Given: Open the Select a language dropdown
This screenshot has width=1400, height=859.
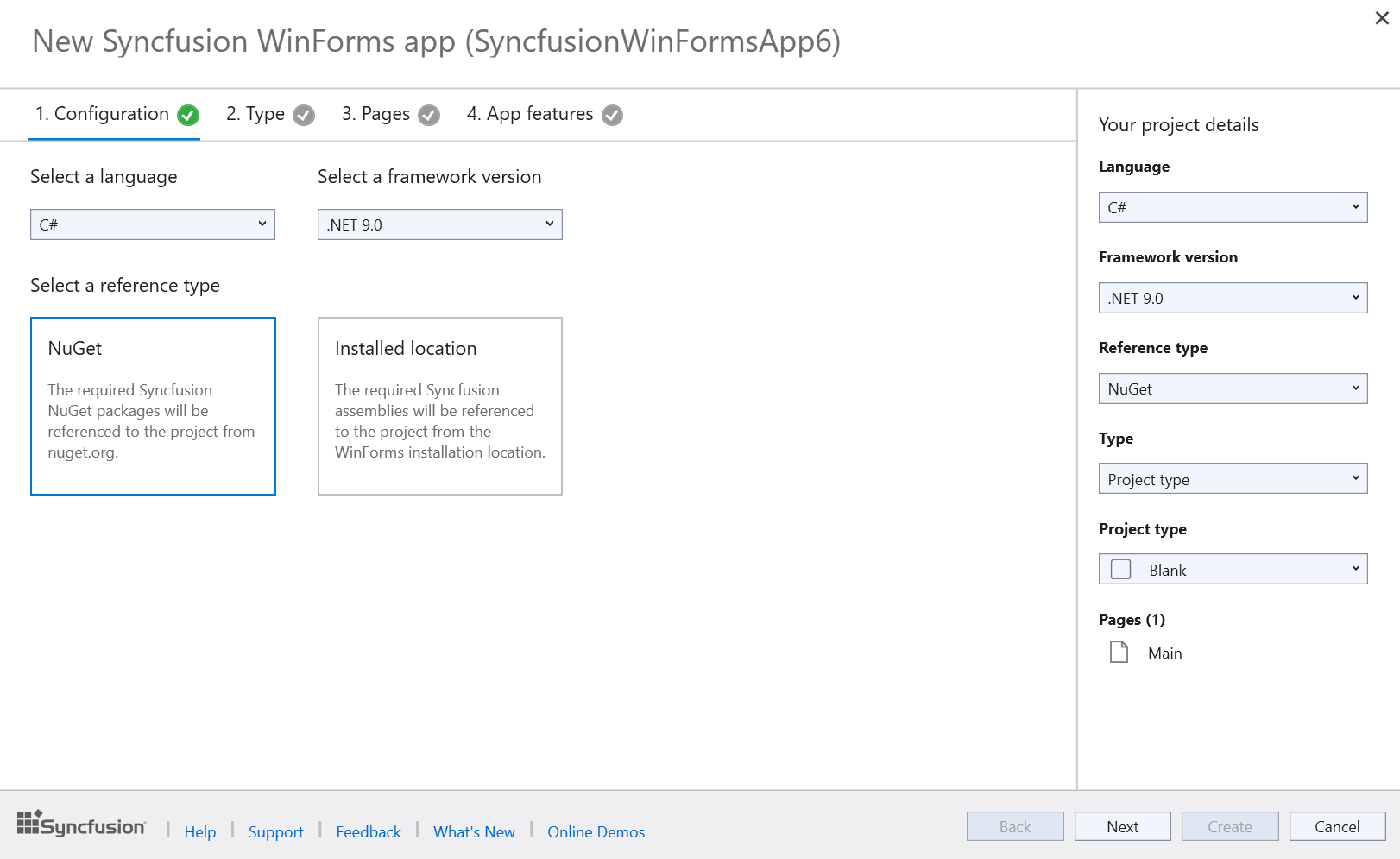Looking at the screenshot, I should tap(153, 224).
